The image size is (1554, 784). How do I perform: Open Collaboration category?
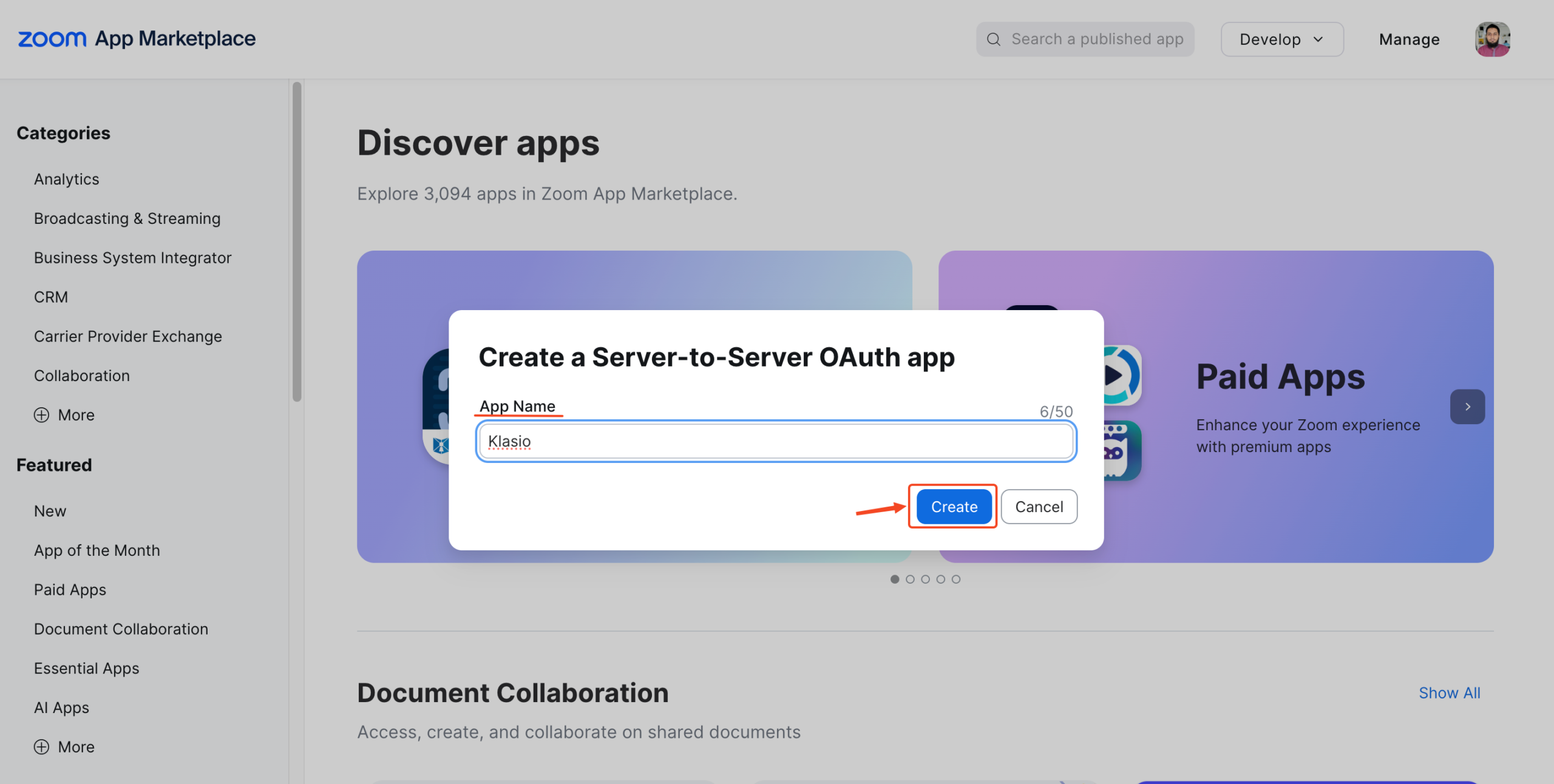pos(81,376)
